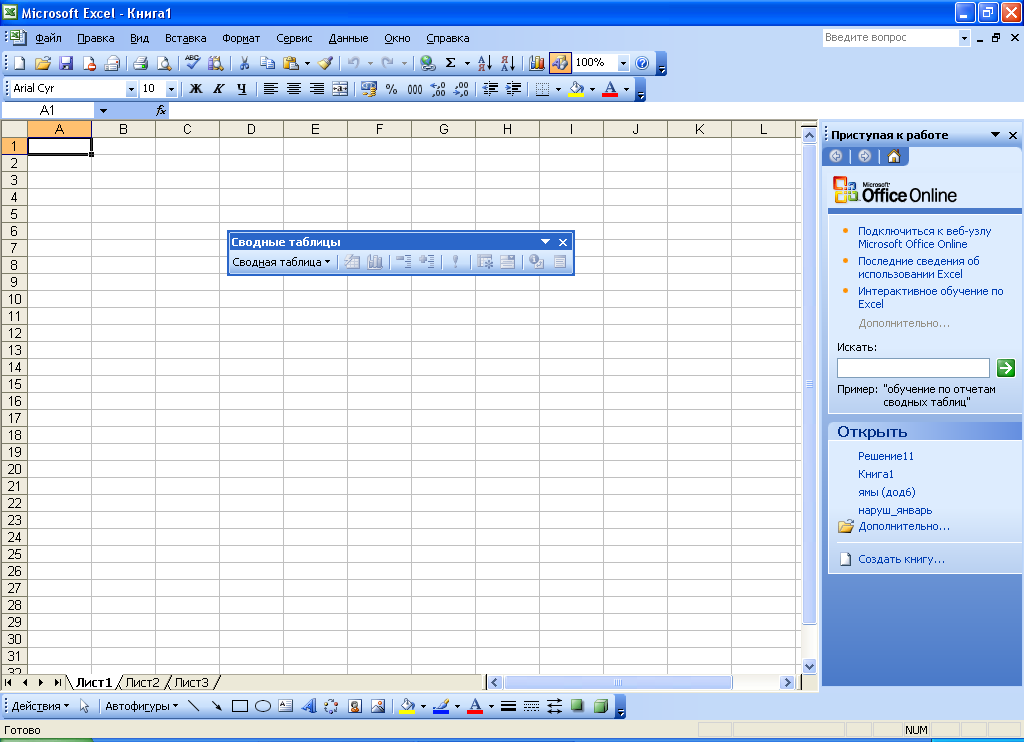The width and height of the screenshot is (1024, 742).
Task: Insert hyperlink using globe icon
Action: pos(427,63)
